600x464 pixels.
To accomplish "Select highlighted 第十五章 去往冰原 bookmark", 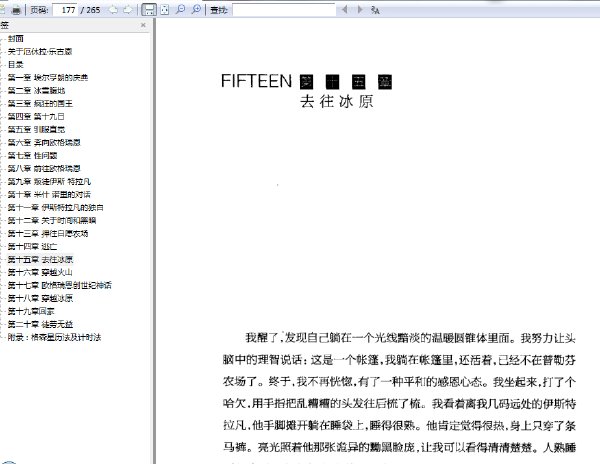I will 40,260.
